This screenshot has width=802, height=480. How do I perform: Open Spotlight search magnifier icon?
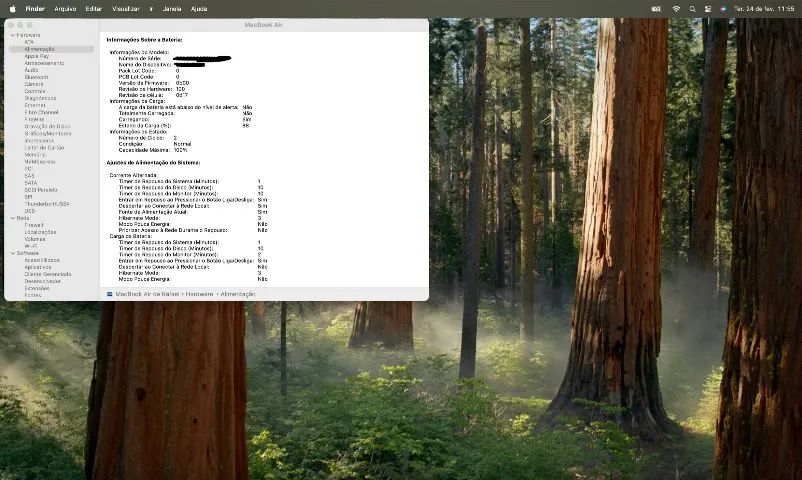pyautogui.click(x=692, y=9)
